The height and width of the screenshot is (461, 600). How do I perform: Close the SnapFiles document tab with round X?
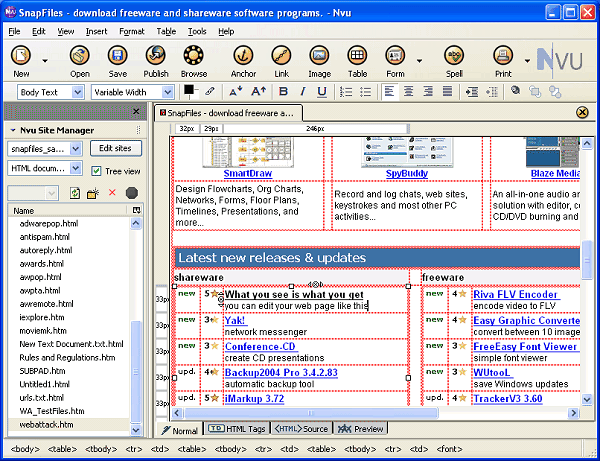tap(582, 112)
